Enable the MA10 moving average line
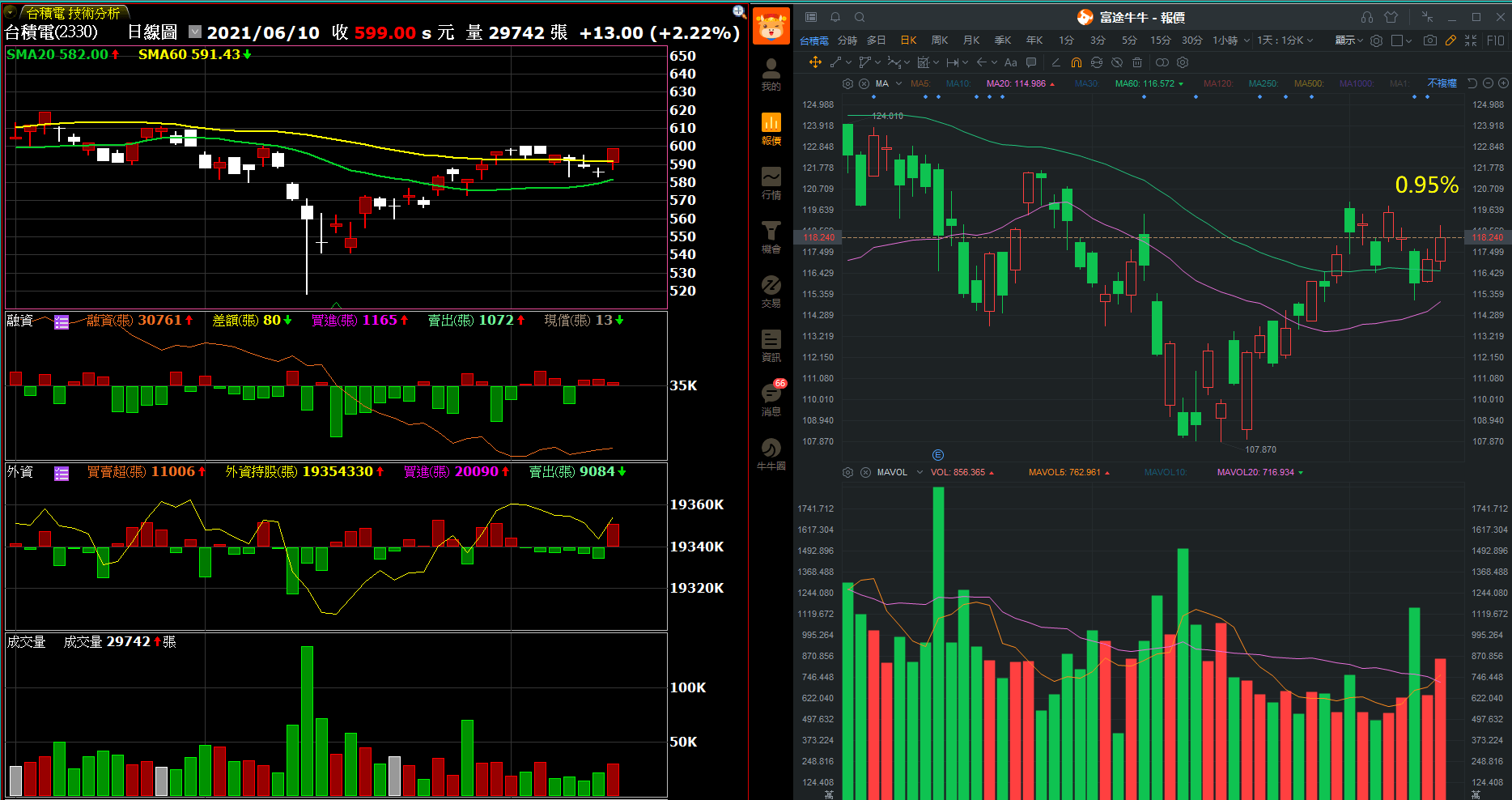Screen dimensions: 1512x800 pos(958,83)
